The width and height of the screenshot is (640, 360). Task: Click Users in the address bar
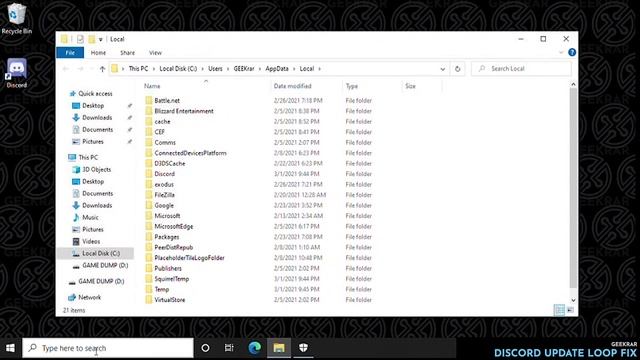[215, 69]
